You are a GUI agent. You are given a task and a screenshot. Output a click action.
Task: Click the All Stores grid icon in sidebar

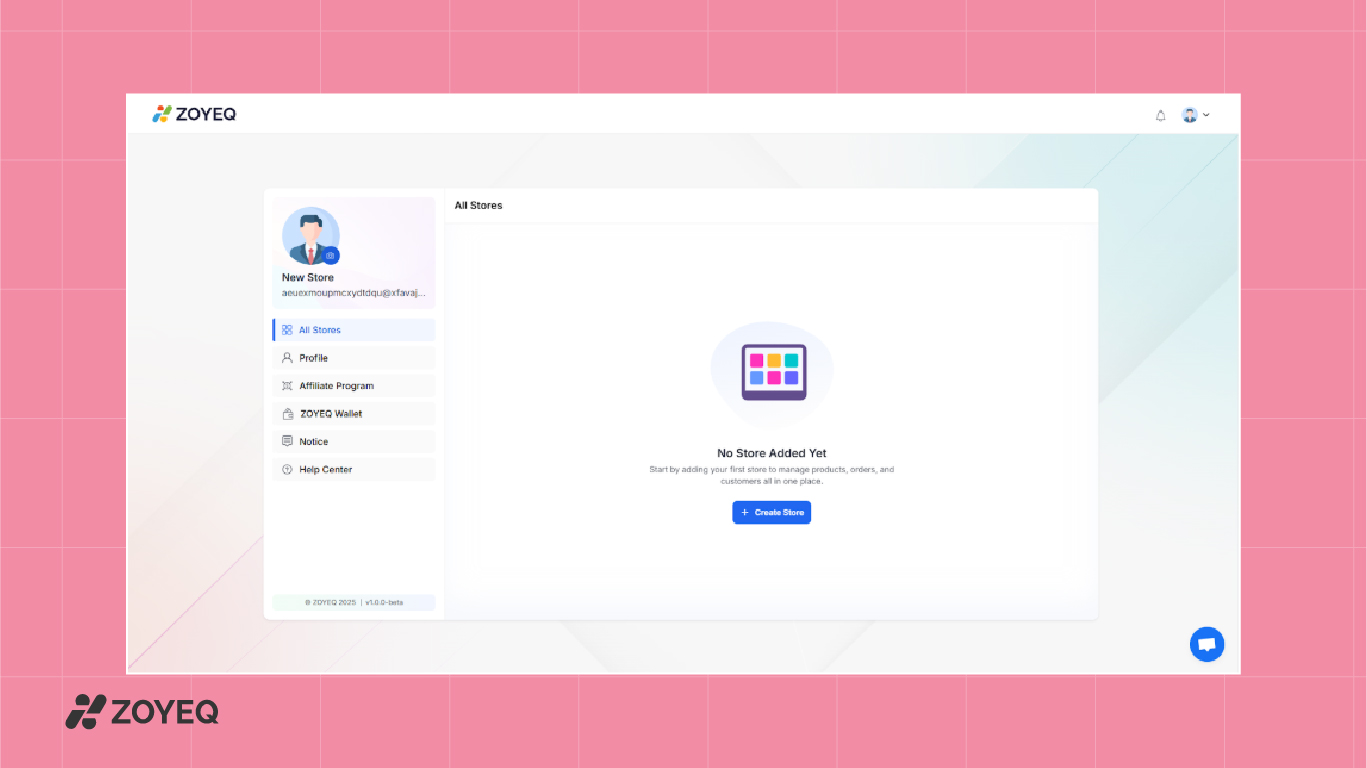pyautogui.click(x=287, y=330)
